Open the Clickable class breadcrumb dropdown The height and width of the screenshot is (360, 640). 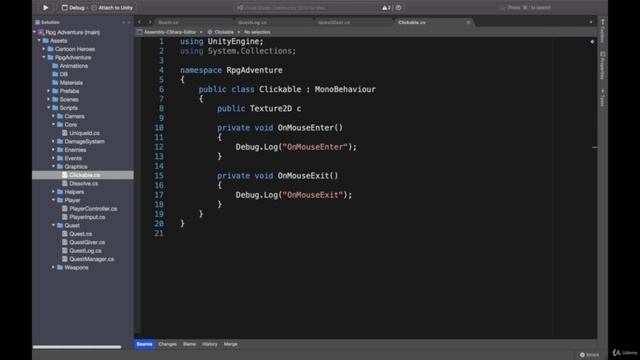click(224, 32)
